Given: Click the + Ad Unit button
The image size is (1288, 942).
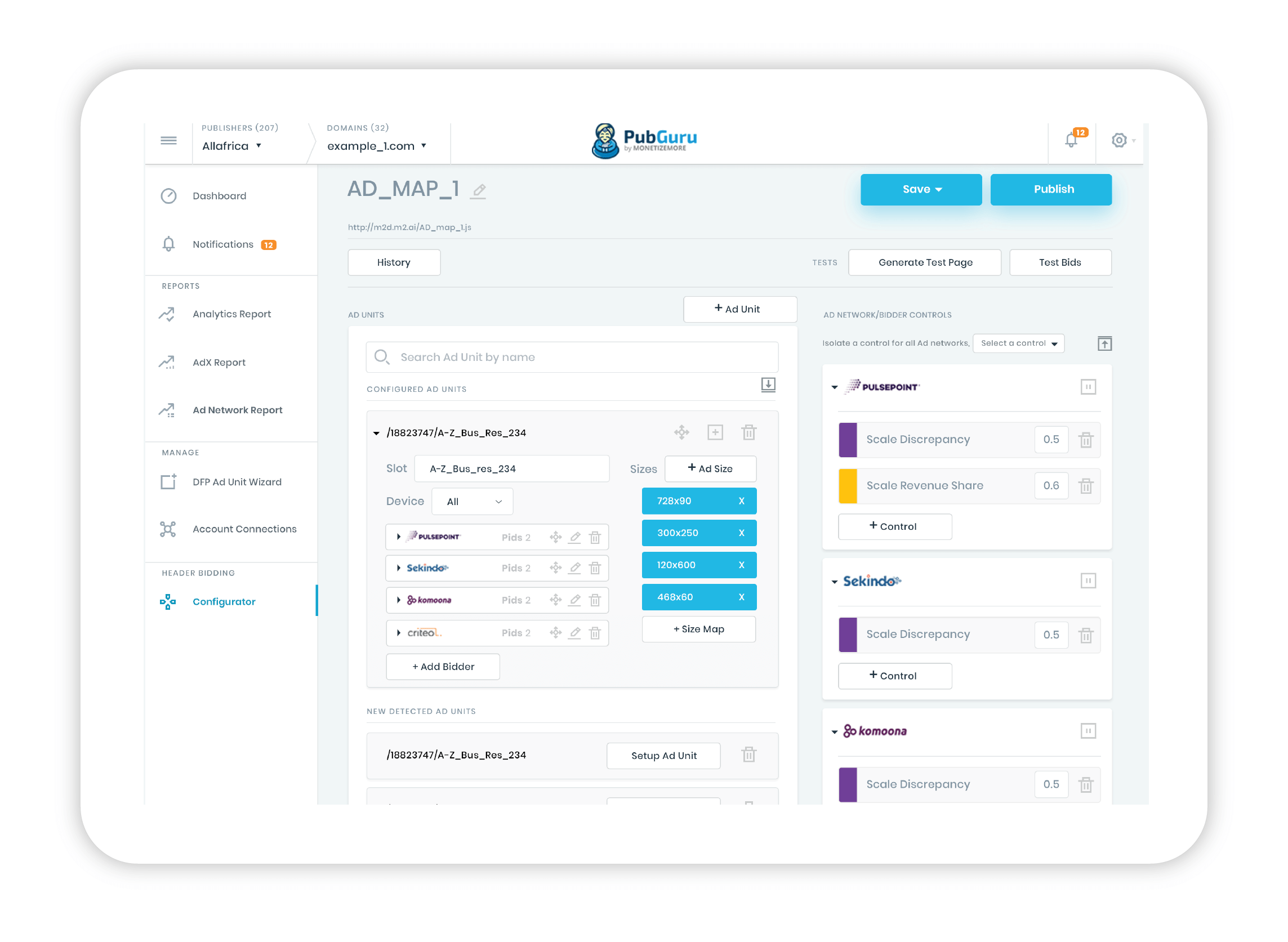Looking at the screenshot, I should pyautogui.click(x=740, y=309).
